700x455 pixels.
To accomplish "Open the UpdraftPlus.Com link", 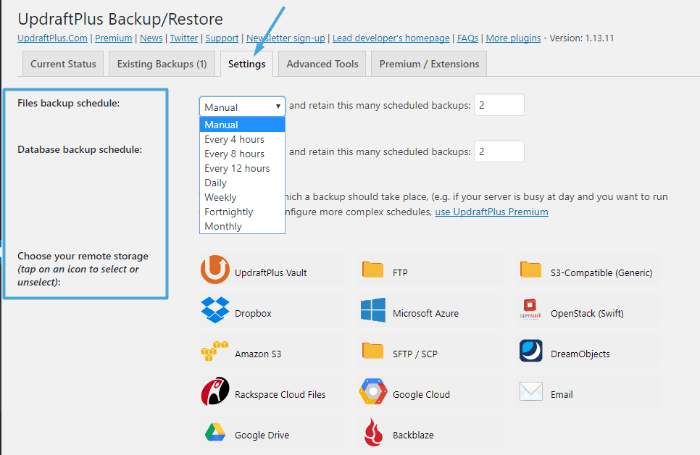I will (x=52, y=38).
